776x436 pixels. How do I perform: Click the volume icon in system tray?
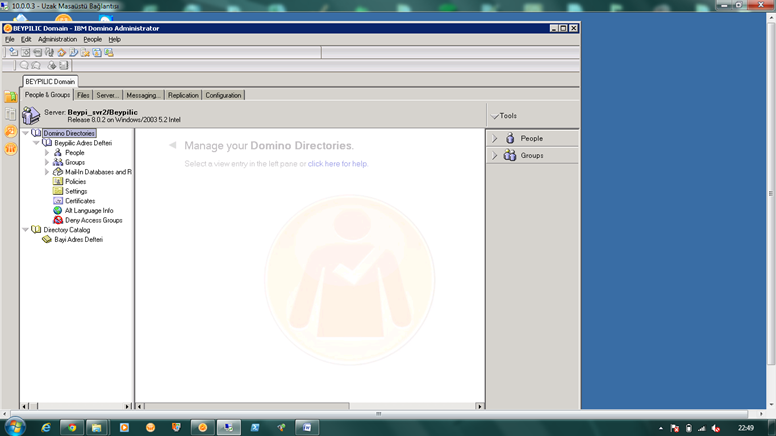pos(716,428)
